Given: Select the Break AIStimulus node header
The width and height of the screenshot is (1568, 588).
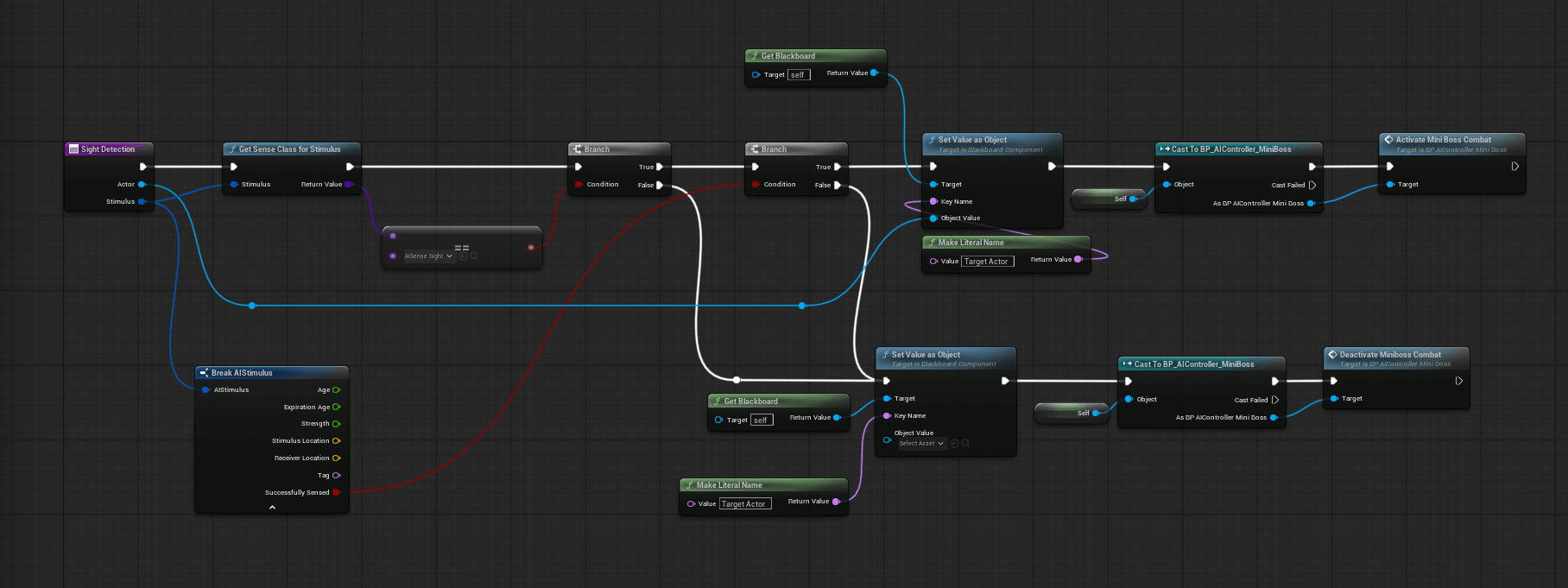Looking at the screenshot, I should click(272, 373).
